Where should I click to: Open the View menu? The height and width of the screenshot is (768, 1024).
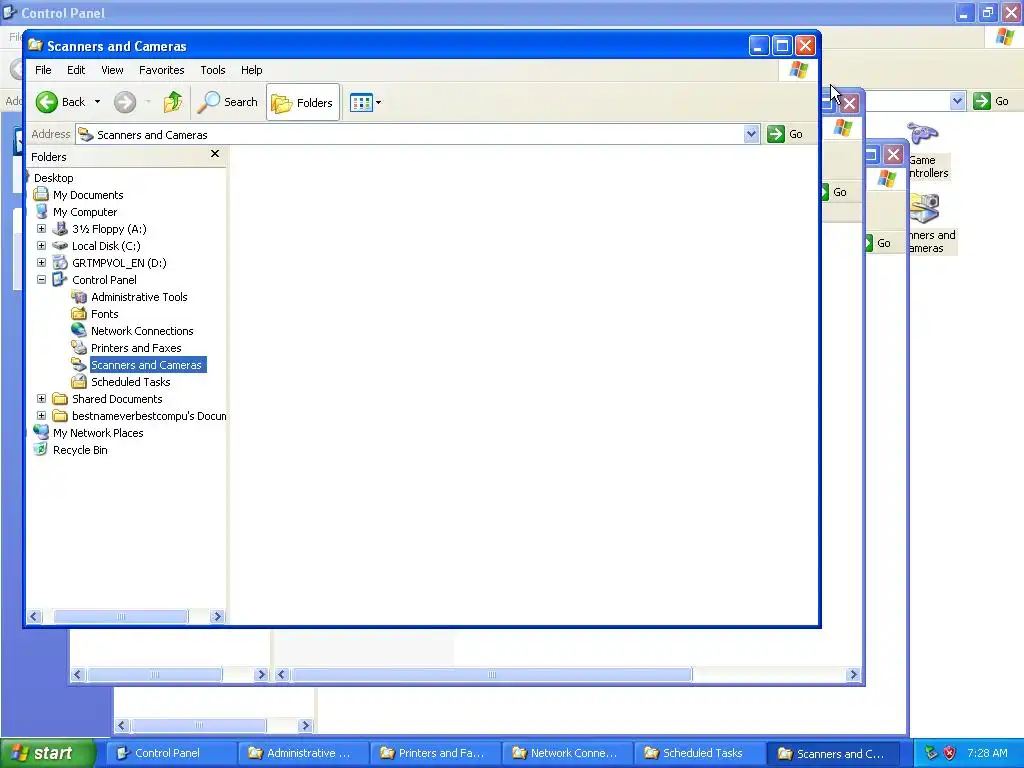click(112, 70)
